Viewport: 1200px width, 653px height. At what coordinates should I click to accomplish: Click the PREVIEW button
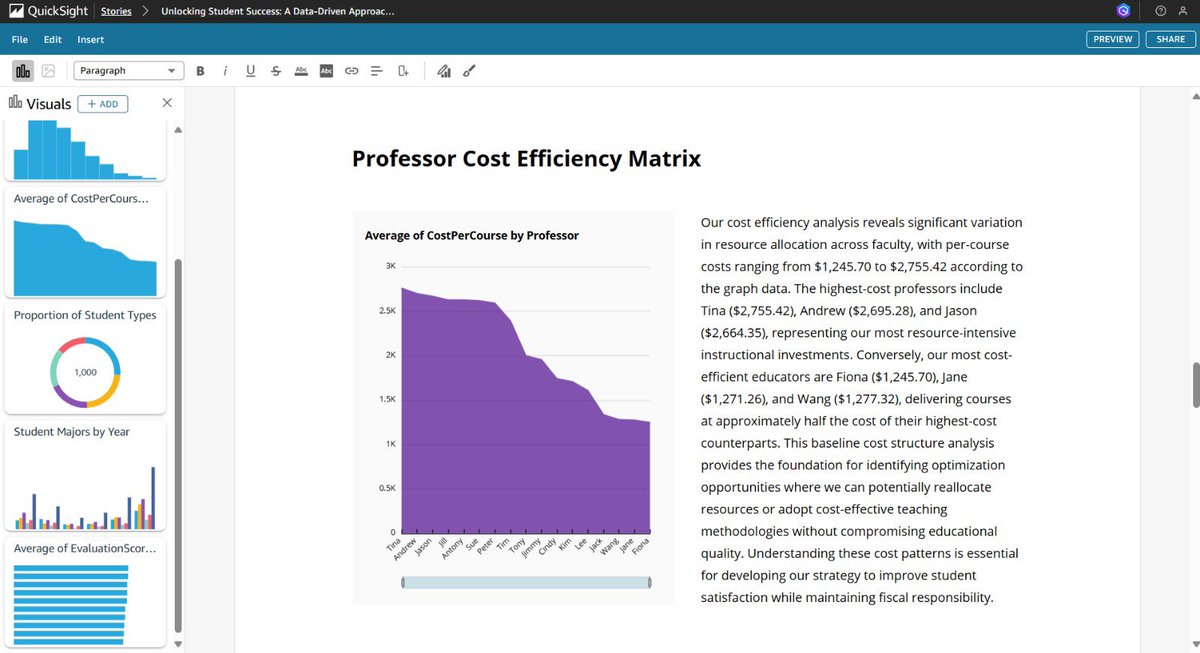tap(1113, 39)
